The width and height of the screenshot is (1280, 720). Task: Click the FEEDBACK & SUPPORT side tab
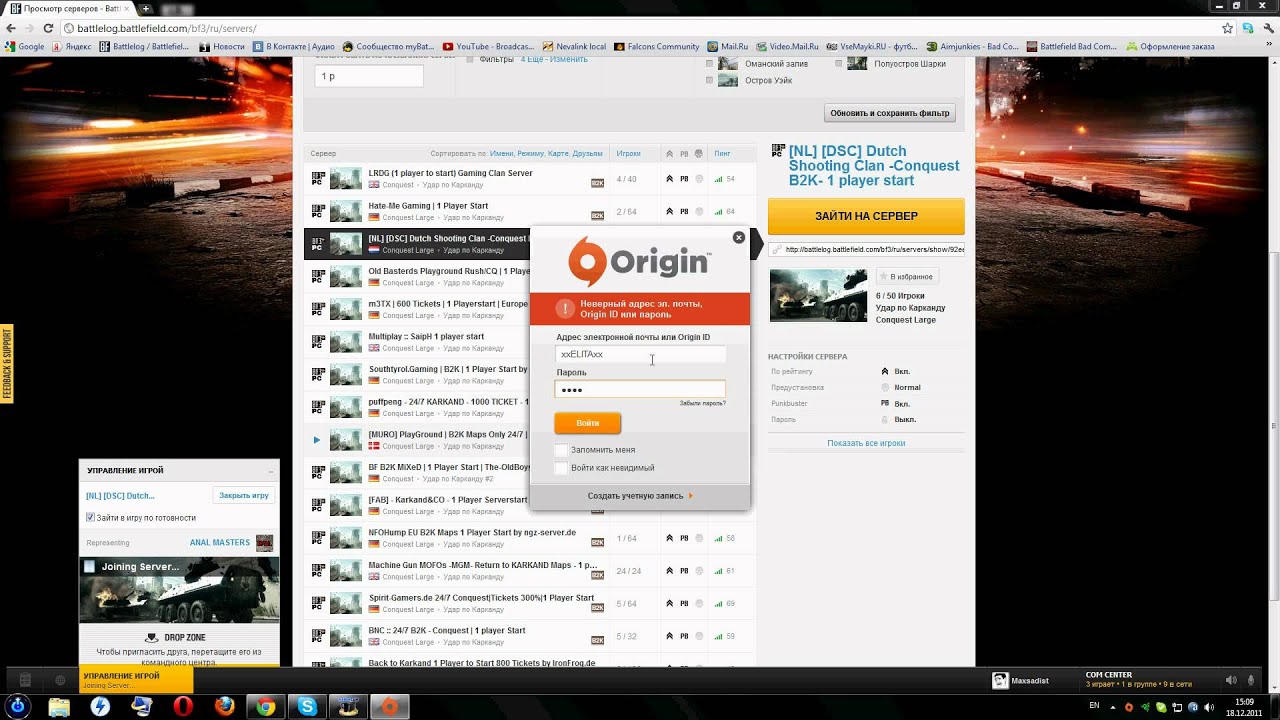(x=7, y=364)
